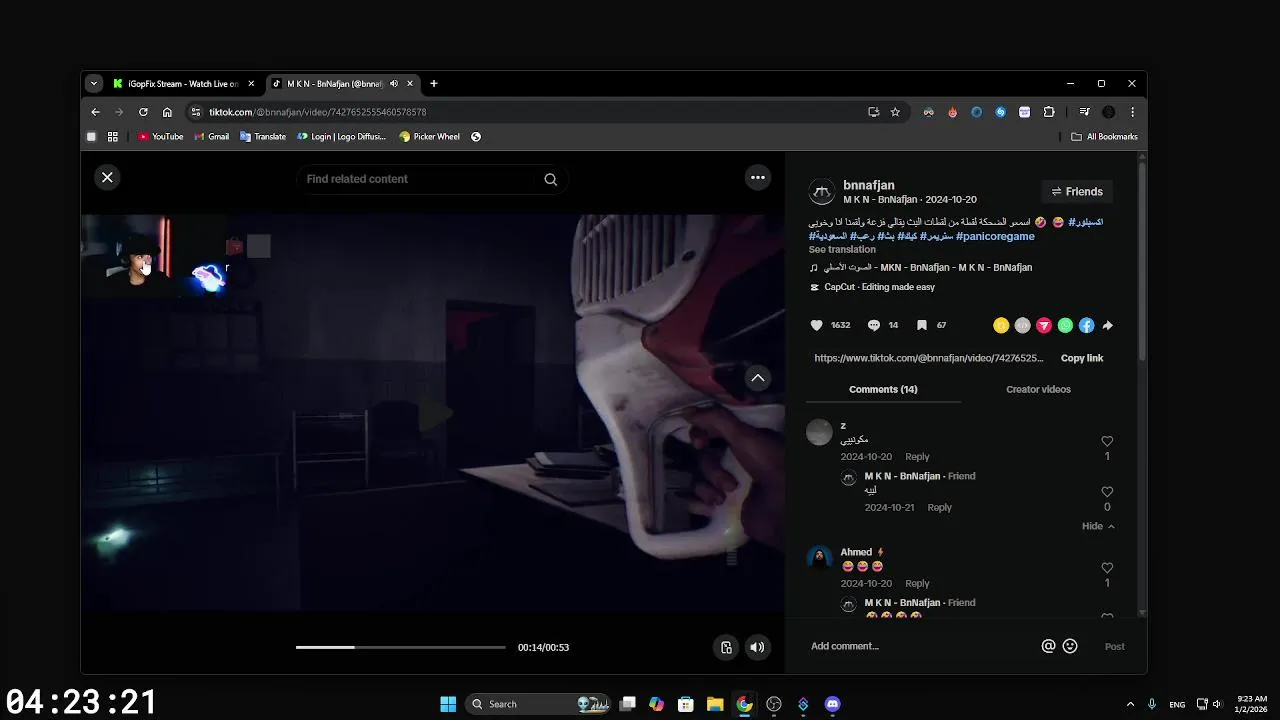
Task: Open YouTube bookmark
Action: pos(161,137)
